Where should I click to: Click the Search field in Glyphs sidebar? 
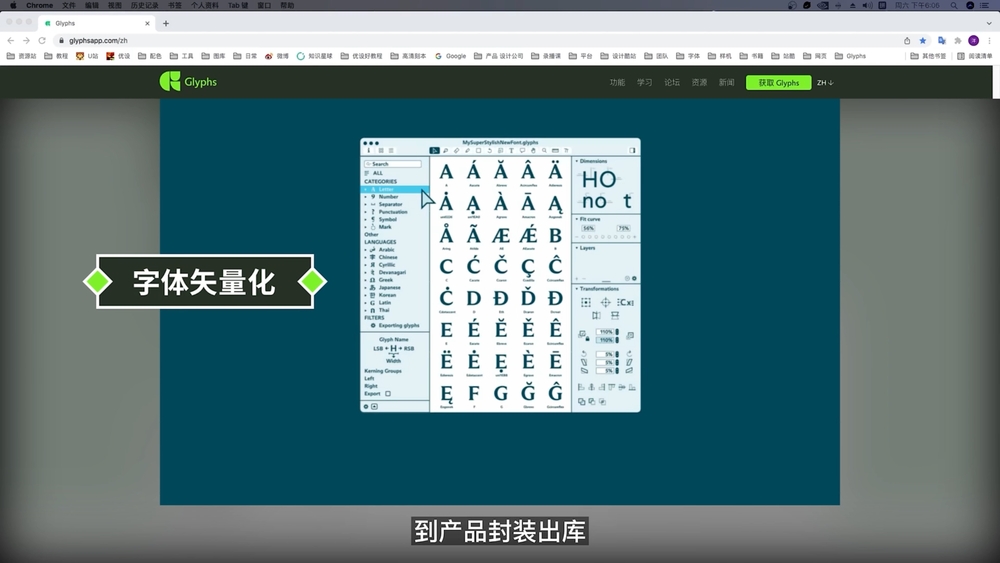click(x=393, y=164)
